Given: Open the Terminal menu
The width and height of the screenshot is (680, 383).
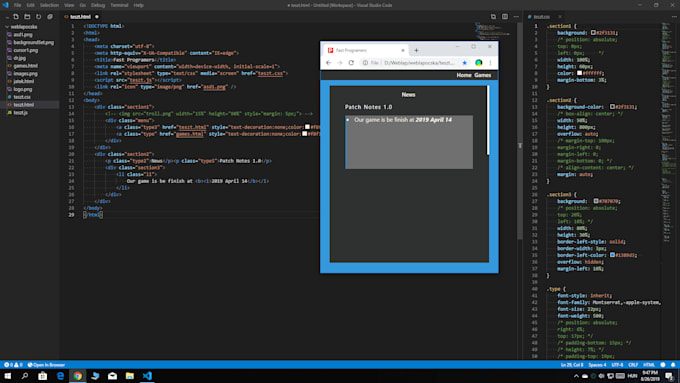Looking at the screenshot, I should (119, 5).
